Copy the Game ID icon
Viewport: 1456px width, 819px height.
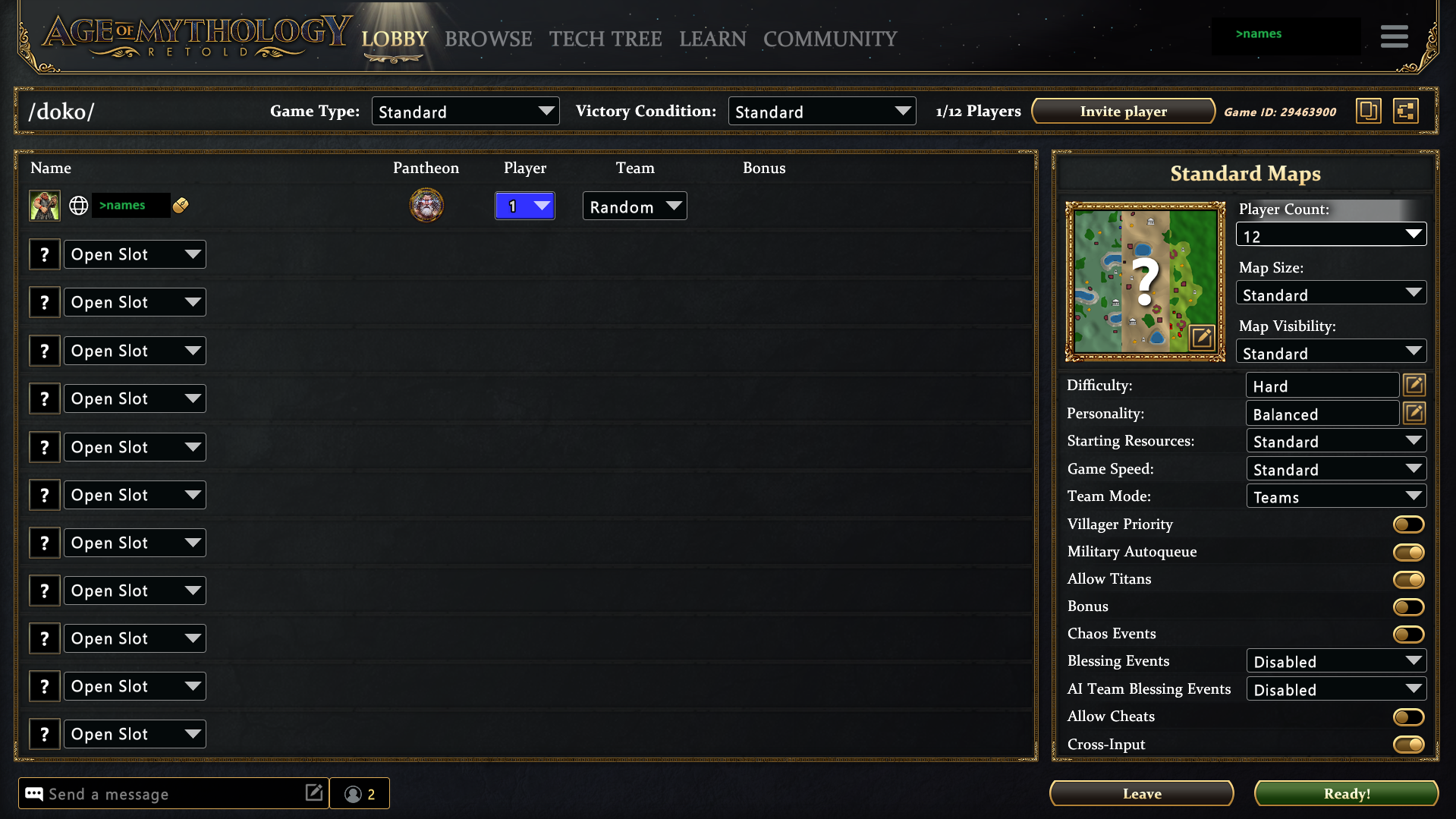point(1369,112)
